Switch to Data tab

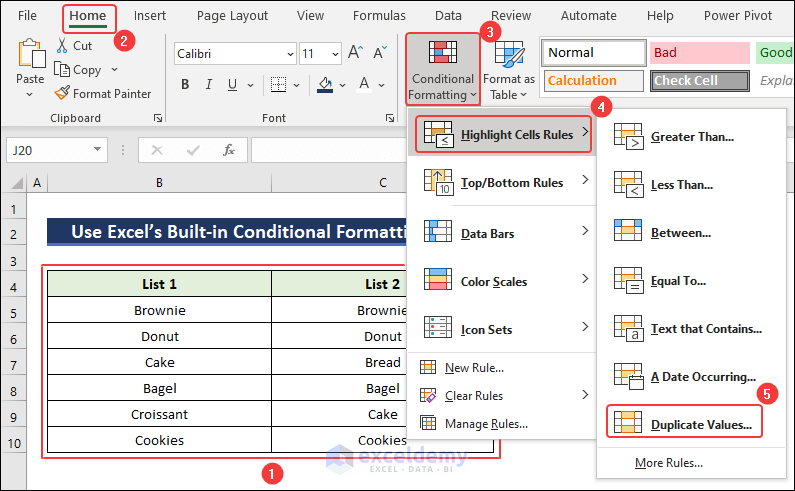coord(448,16)
